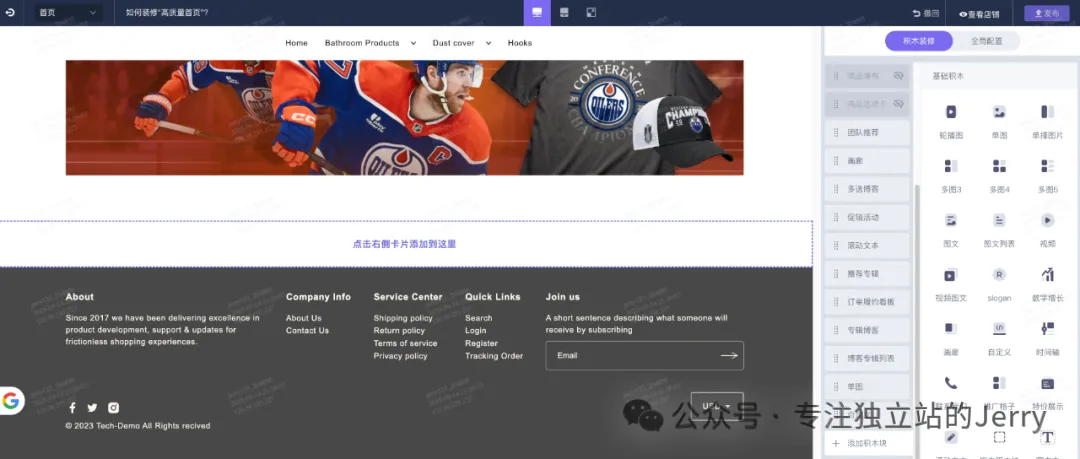Click the 发布 publish button
This screenshot has width=1080, height=459.
tap(1046, 13)
